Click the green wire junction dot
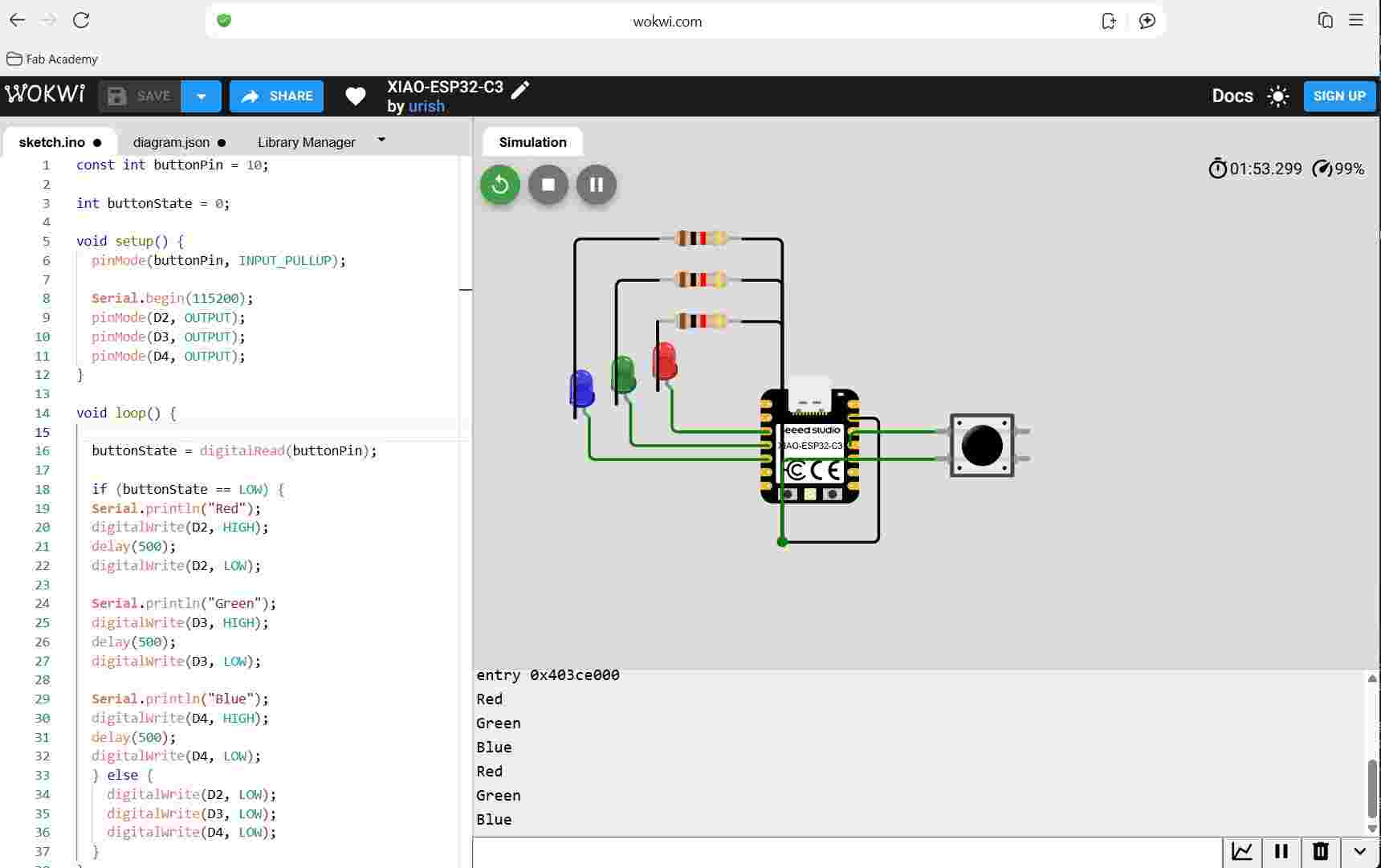 coord(783,542)
